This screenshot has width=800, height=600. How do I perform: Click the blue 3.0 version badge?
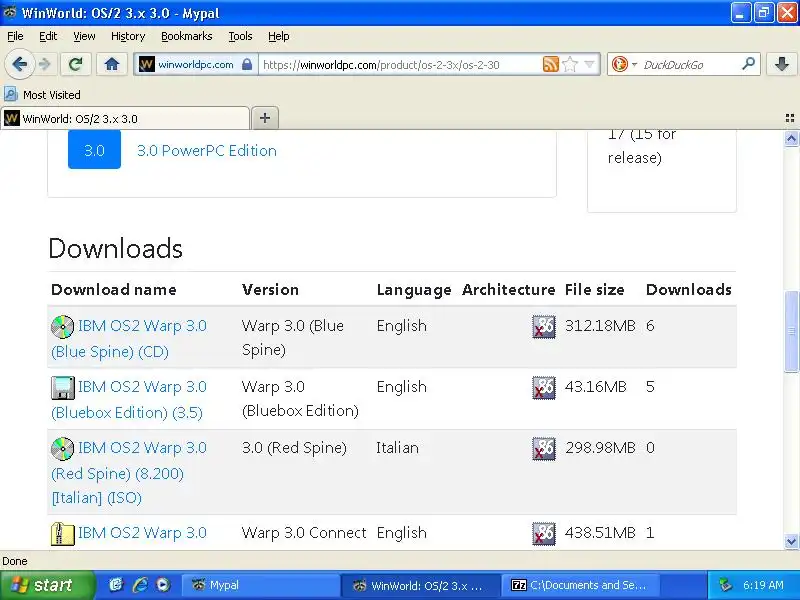tap(94, 149)
